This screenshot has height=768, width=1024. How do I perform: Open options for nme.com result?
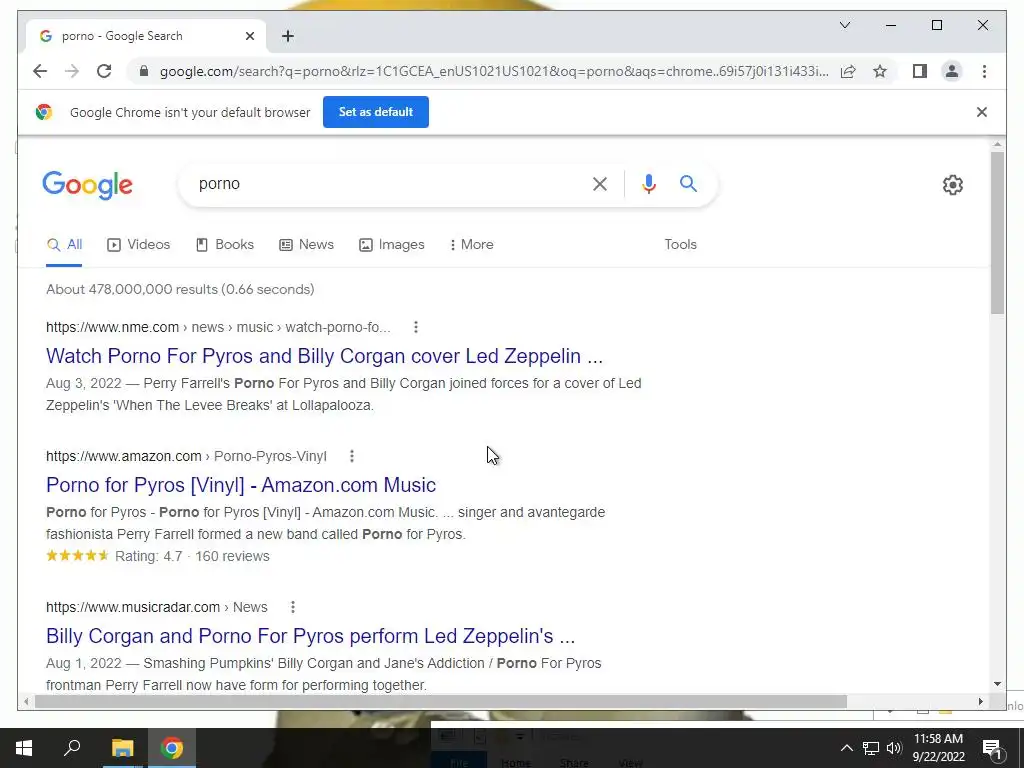[x=416, y=327]
